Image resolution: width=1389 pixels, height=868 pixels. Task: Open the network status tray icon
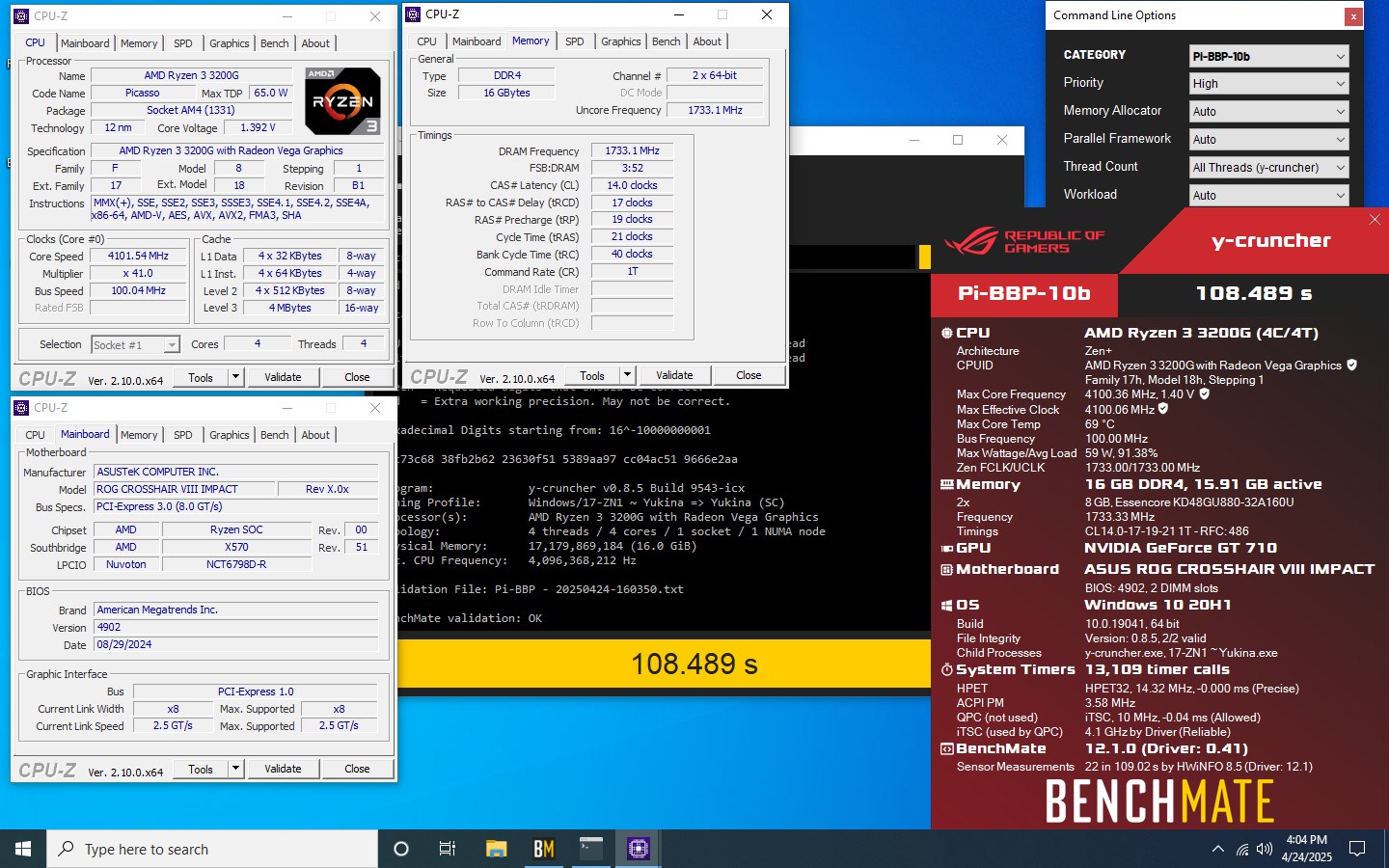[x=1242, y=849]
